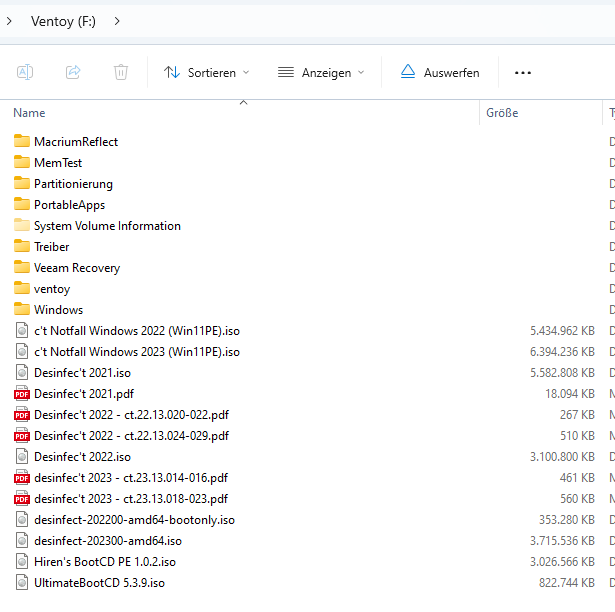The height and width of the screenshot is (612, 615).
Task: Click PDF icon of ct.23.13.014-016.pdf
Action: (22, 477)
